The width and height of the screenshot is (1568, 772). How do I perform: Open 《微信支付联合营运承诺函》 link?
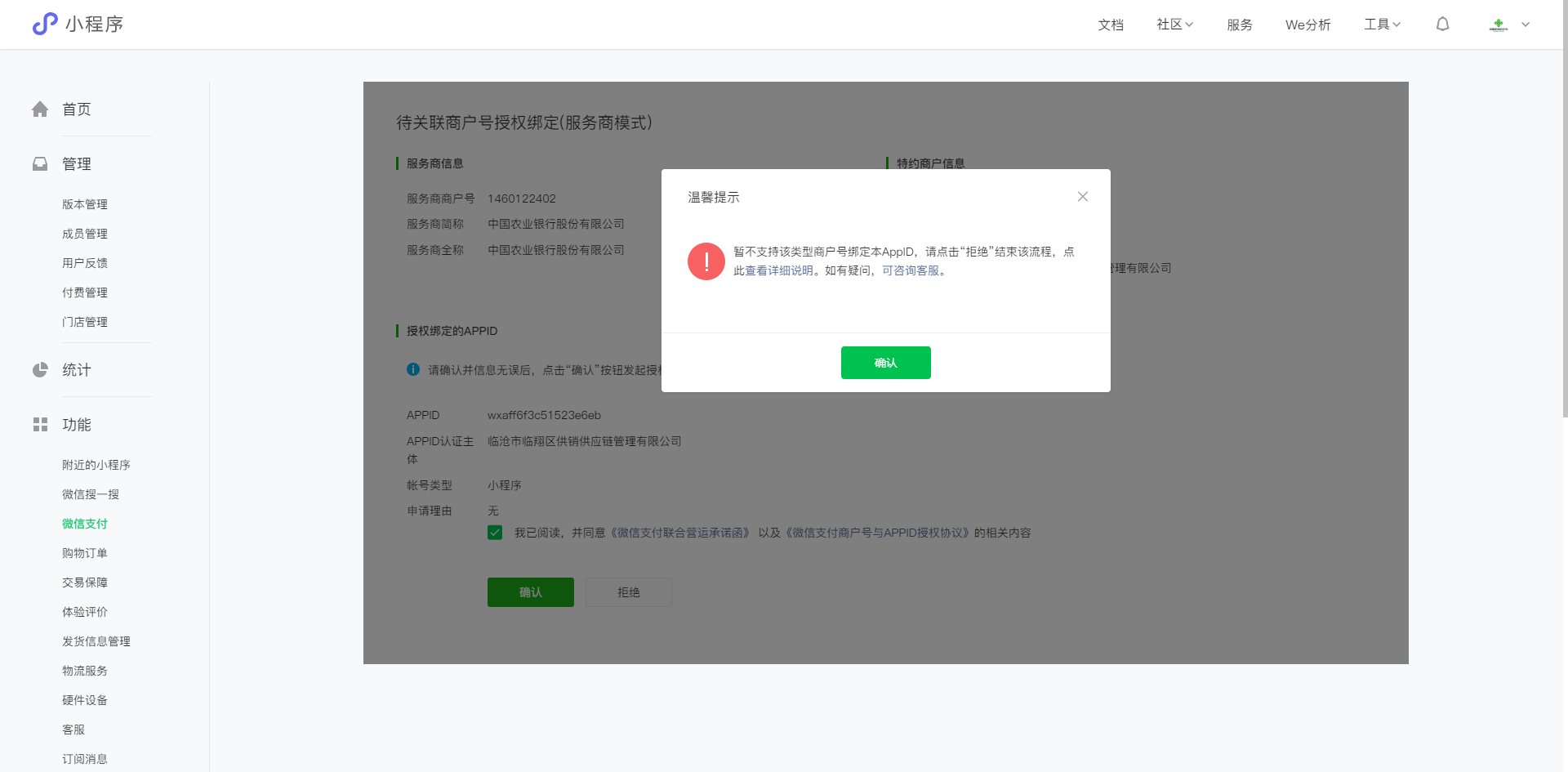click(x=679, y=533)
